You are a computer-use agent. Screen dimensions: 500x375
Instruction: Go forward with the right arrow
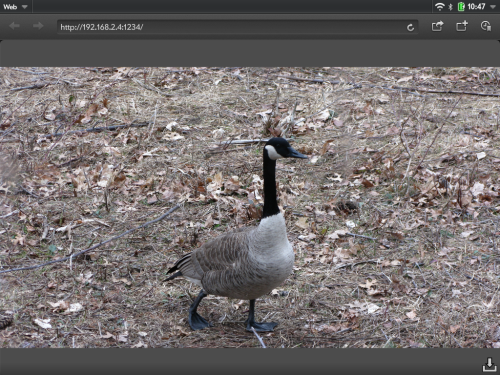(x=38, y=26)
